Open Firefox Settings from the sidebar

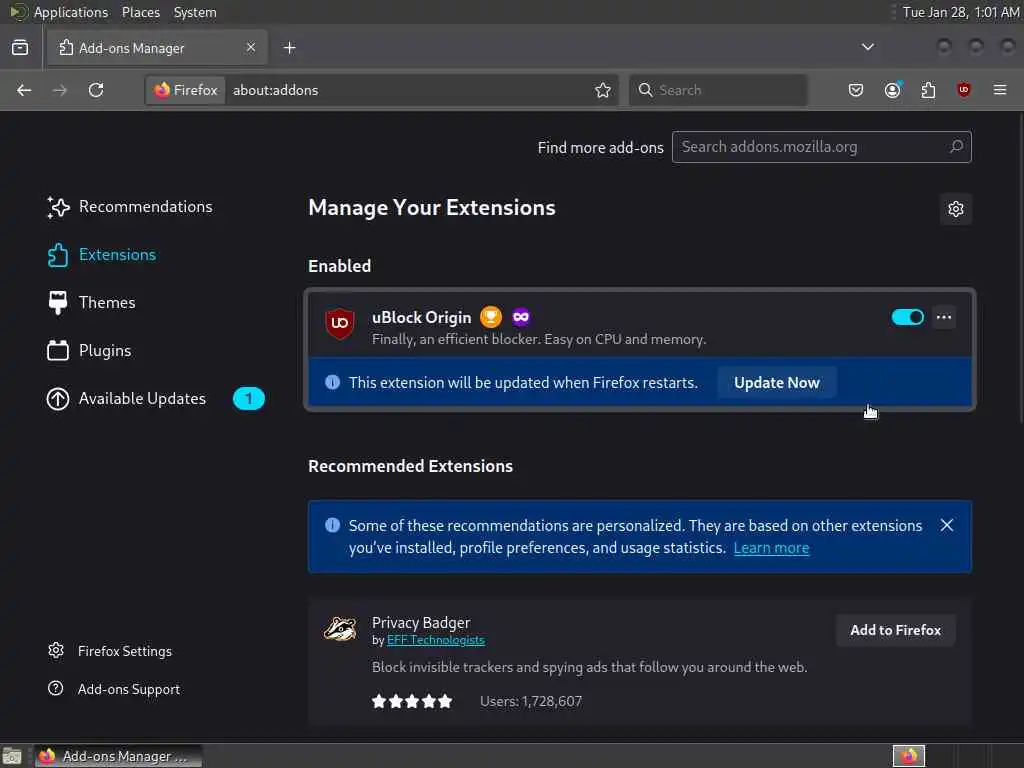[110, 651]
